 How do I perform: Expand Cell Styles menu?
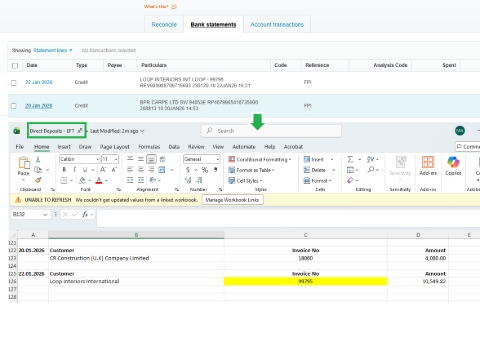(x=245, y=181)
